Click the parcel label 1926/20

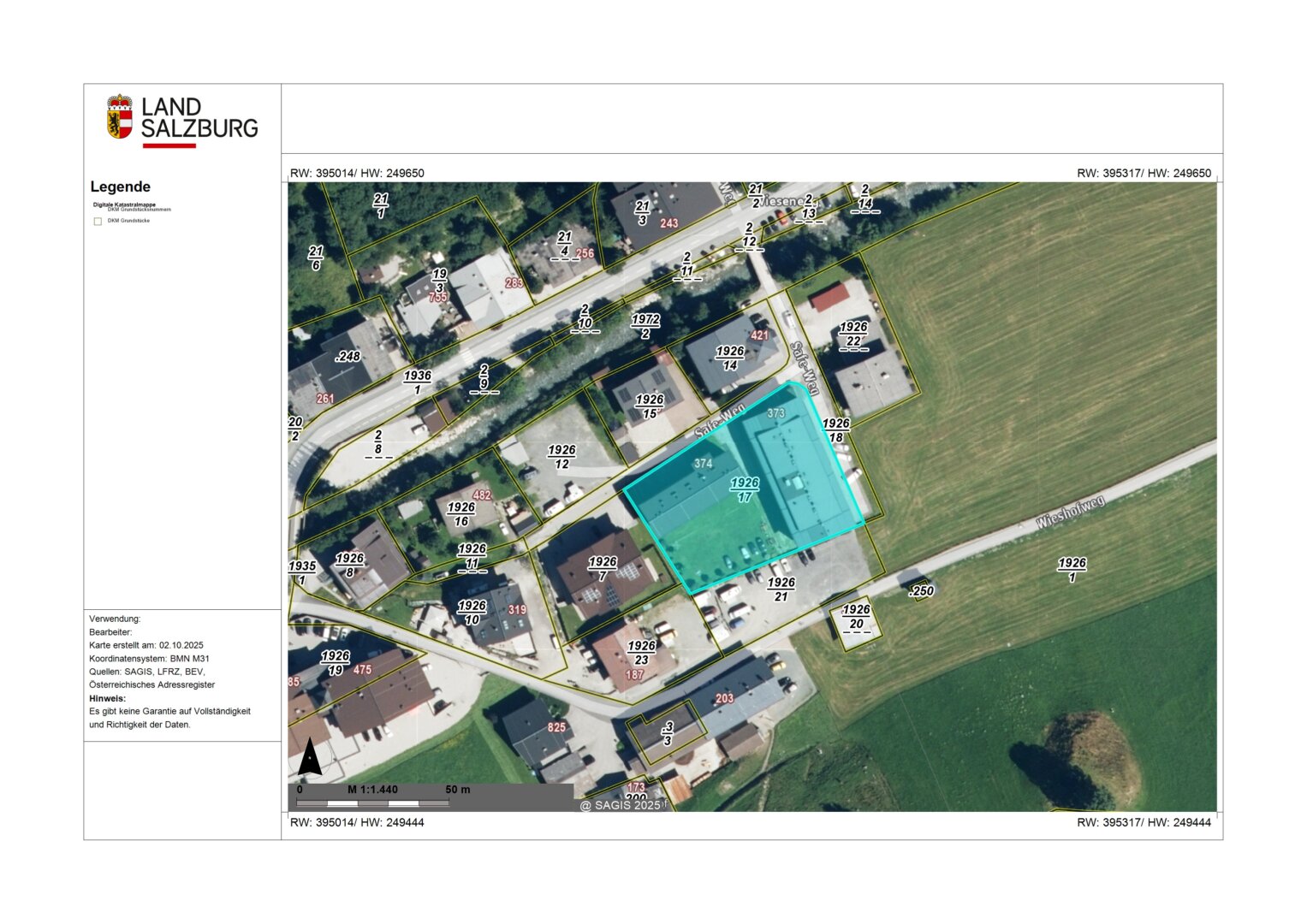[856, 617]
